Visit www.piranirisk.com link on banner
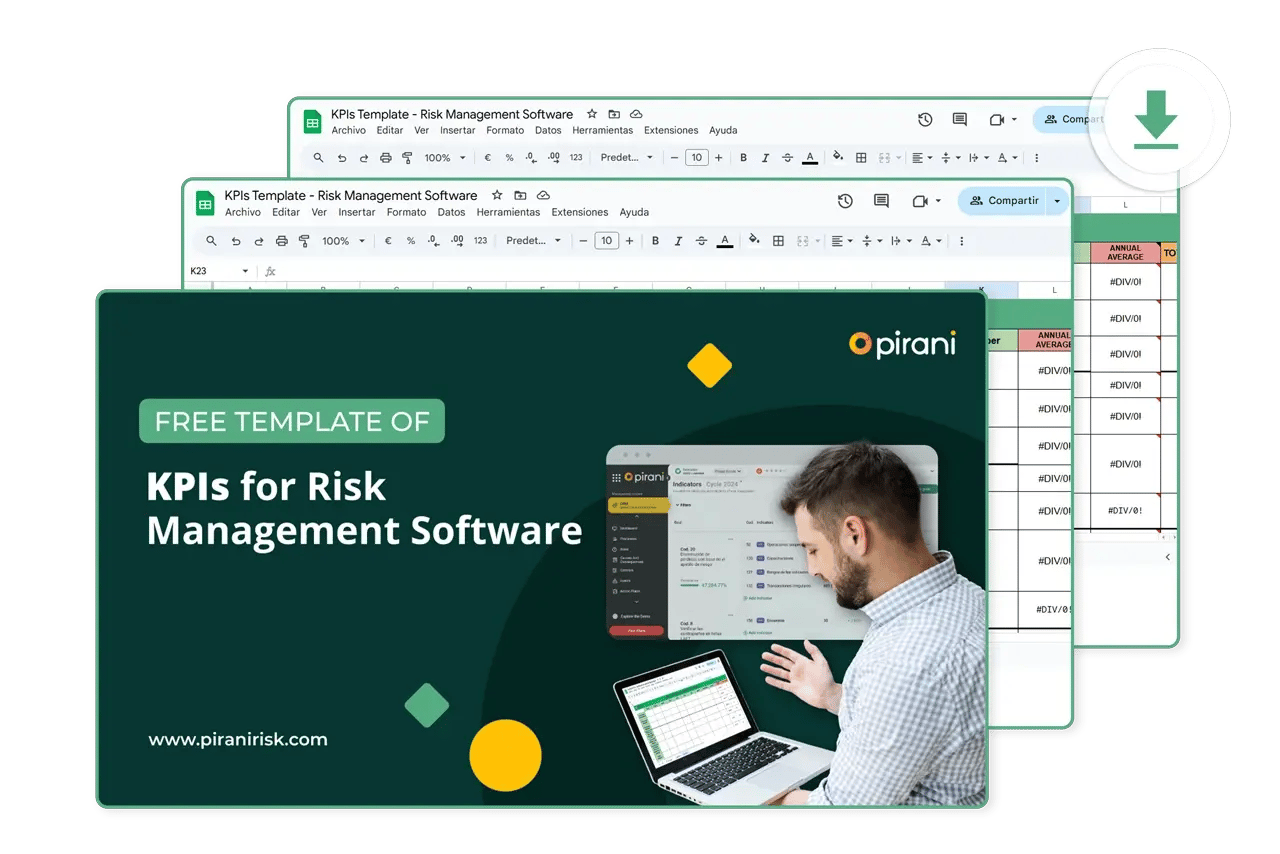 [x=238, y=740]
